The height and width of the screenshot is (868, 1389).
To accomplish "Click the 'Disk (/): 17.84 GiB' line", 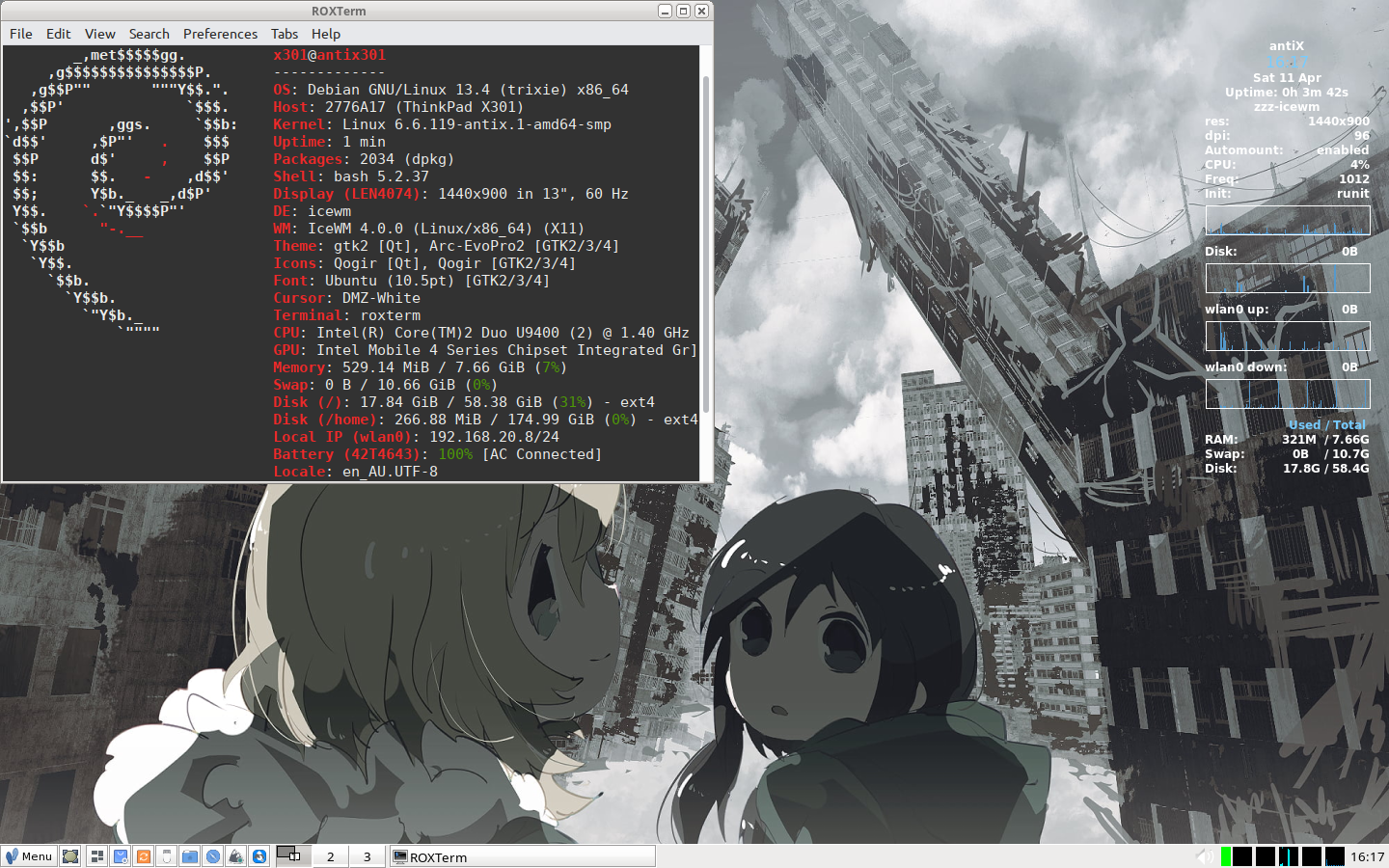I will (x=464, y=402).
